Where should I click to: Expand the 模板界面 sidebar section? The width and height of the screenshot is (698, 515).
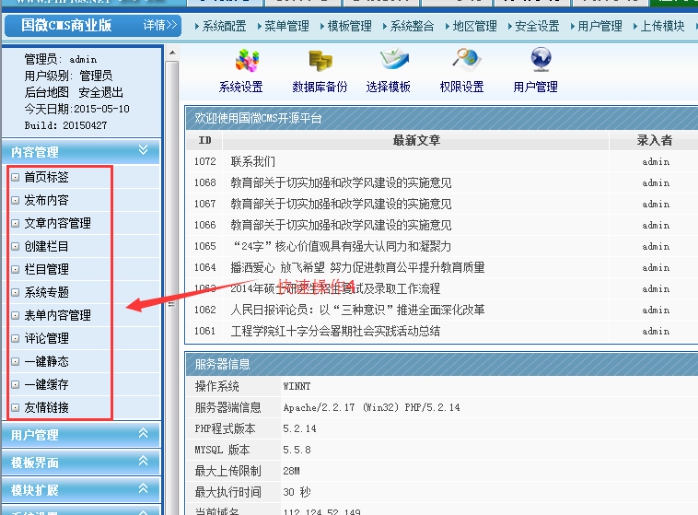(x=143, y=462)
